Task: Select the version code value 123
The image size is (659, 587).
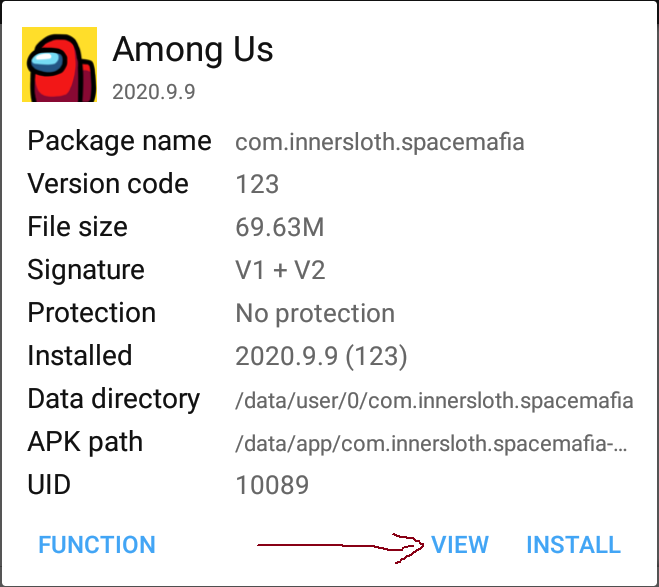Action: pos(257,184)
